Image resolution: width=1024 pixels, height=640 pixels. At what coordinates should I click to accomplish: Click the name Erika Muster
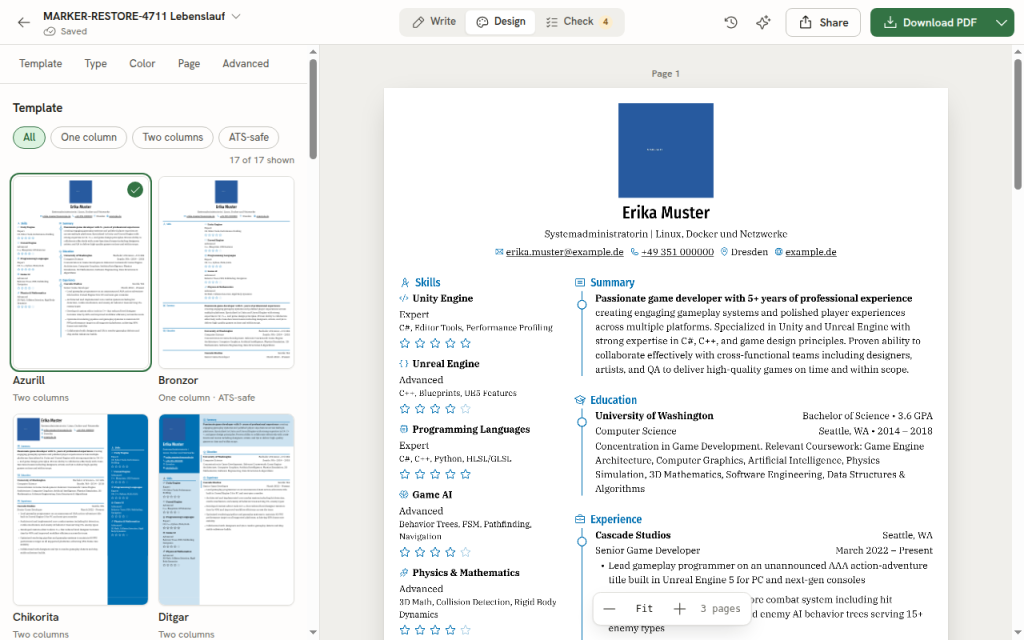(x=665, y=213)
